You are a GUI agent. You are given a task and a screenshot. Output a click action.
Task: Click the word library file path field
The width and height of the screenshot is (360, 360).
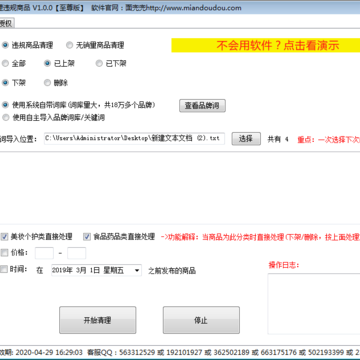pos(134,139)
